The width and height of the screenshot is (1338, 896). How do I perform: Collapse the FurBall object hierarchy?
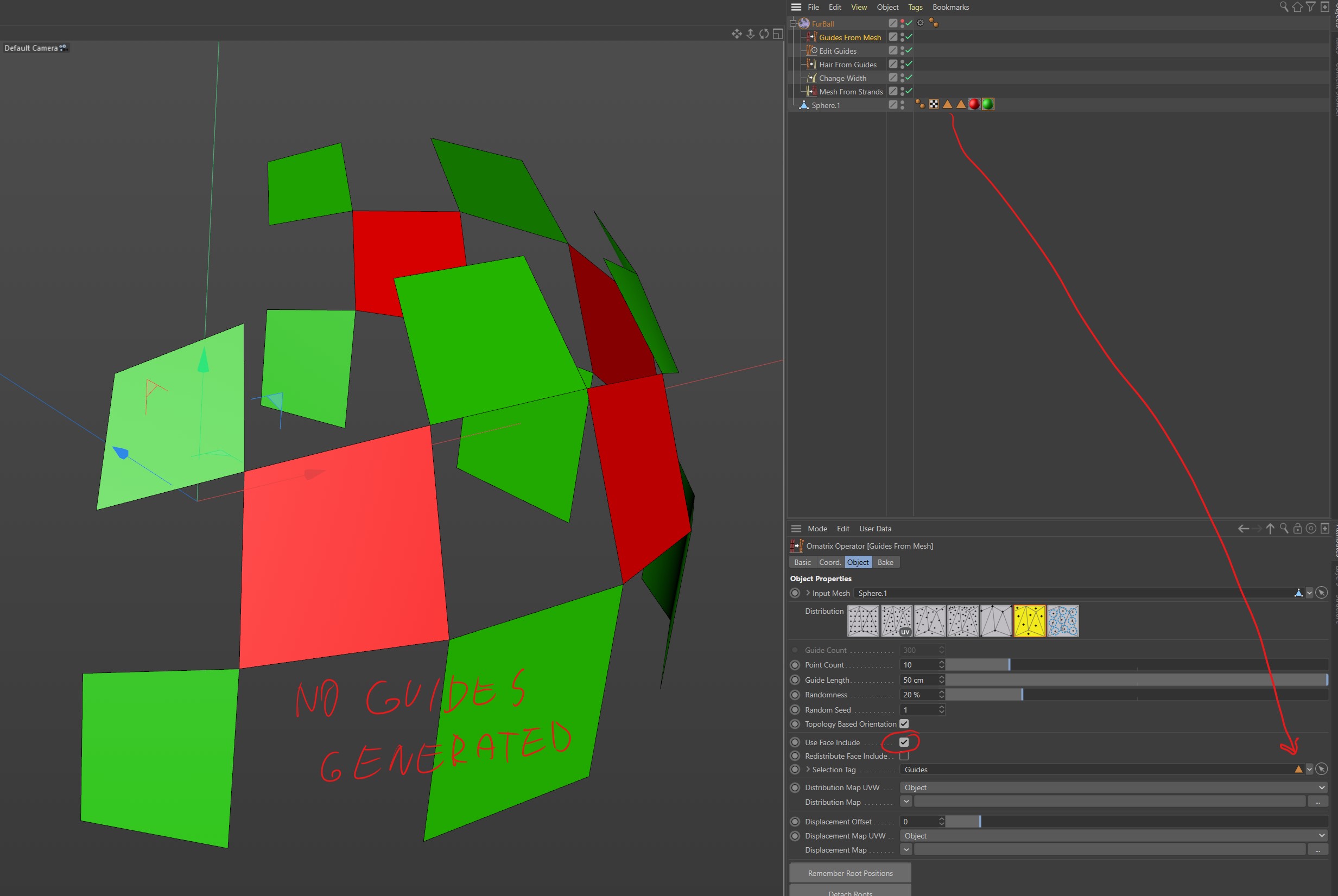click(792, 23)
